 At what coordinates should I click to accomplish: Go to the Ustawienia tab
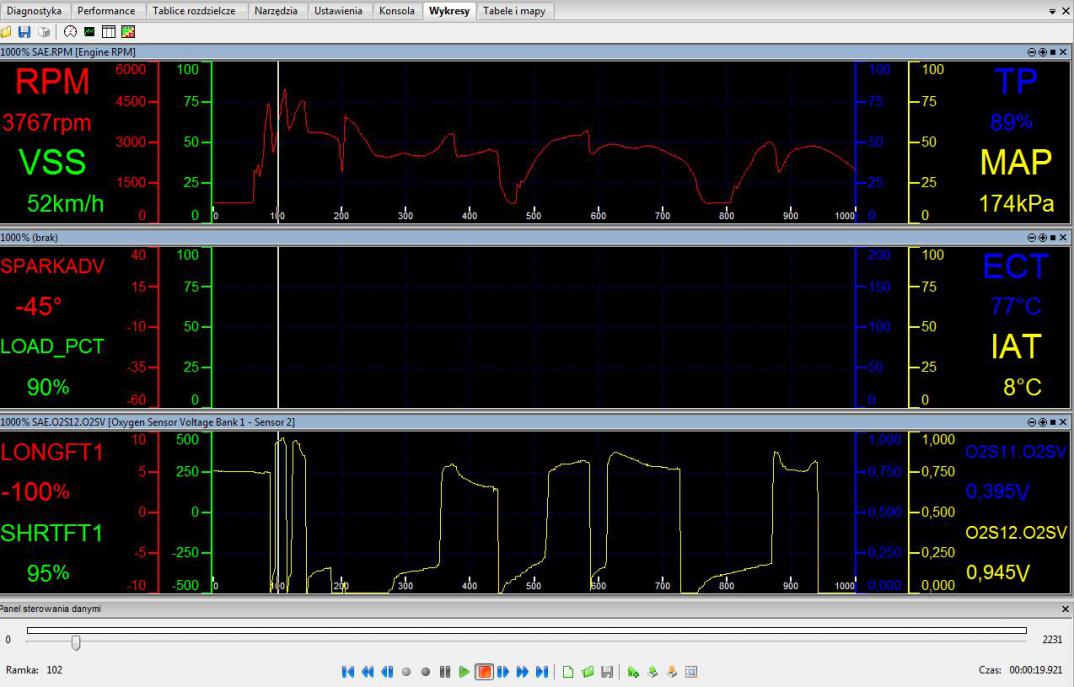[x=339, y=11]
